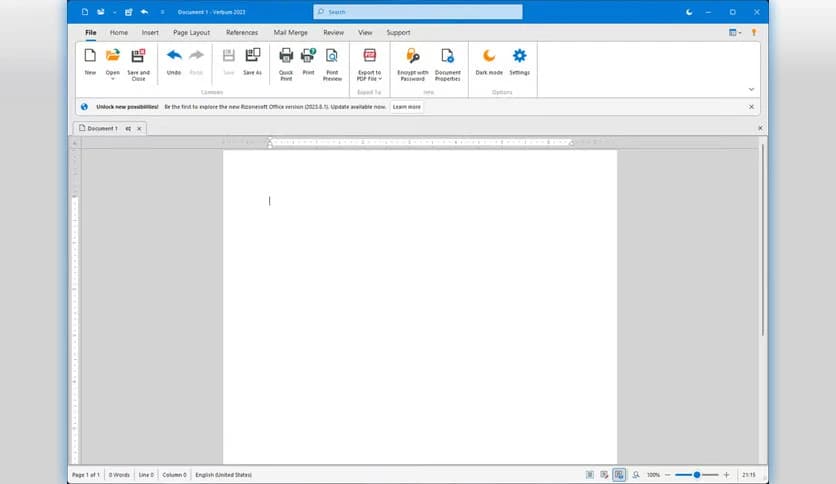Select first view layout icon in status bar
Viewport: 836px width, 484px height.
coord(590,474)
